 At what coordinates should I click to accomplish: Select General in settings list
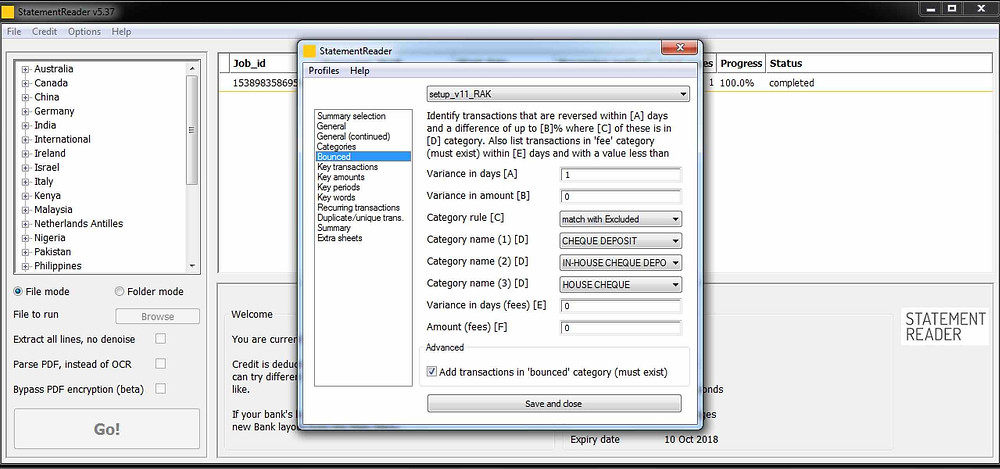pyautogui.click(x=332, y=126)
